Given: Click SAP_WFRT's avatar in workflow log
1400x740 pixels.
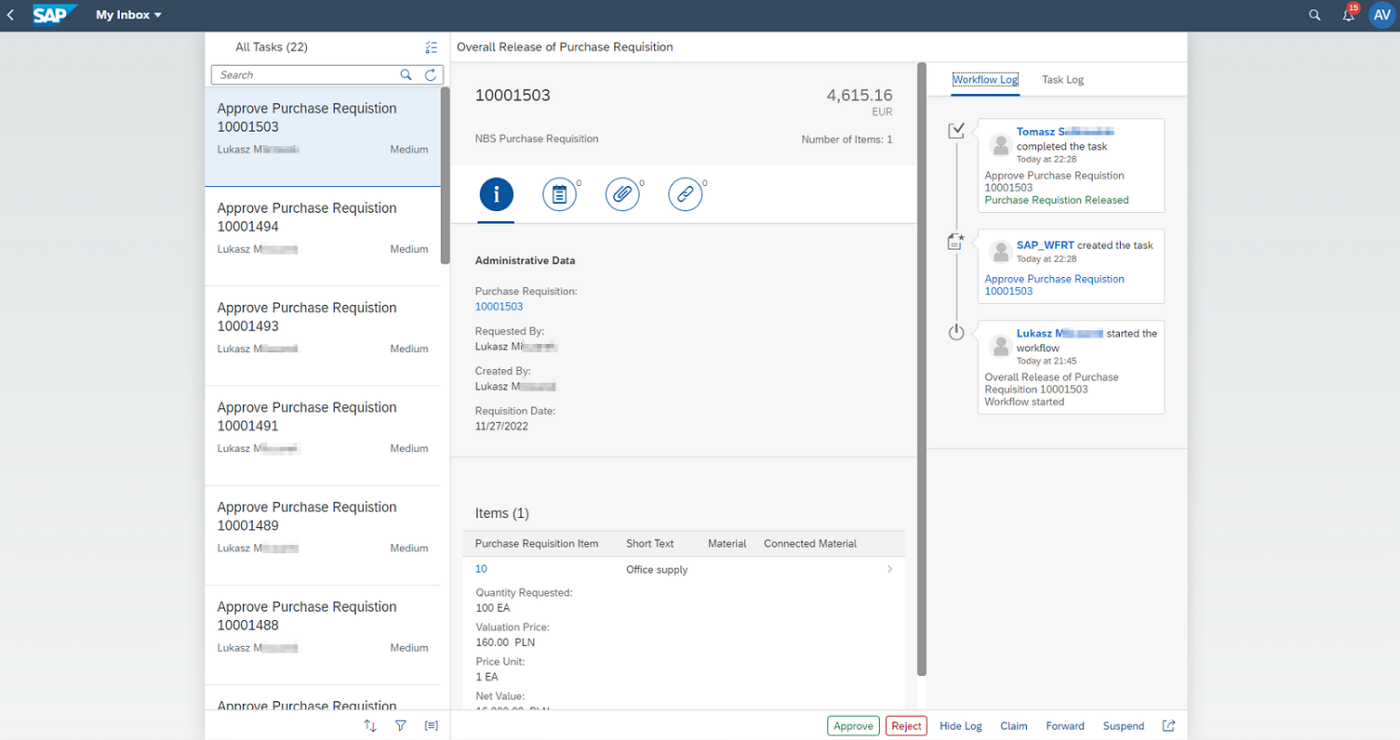Looking at the screenshot, I should [x=1000, y=252].
